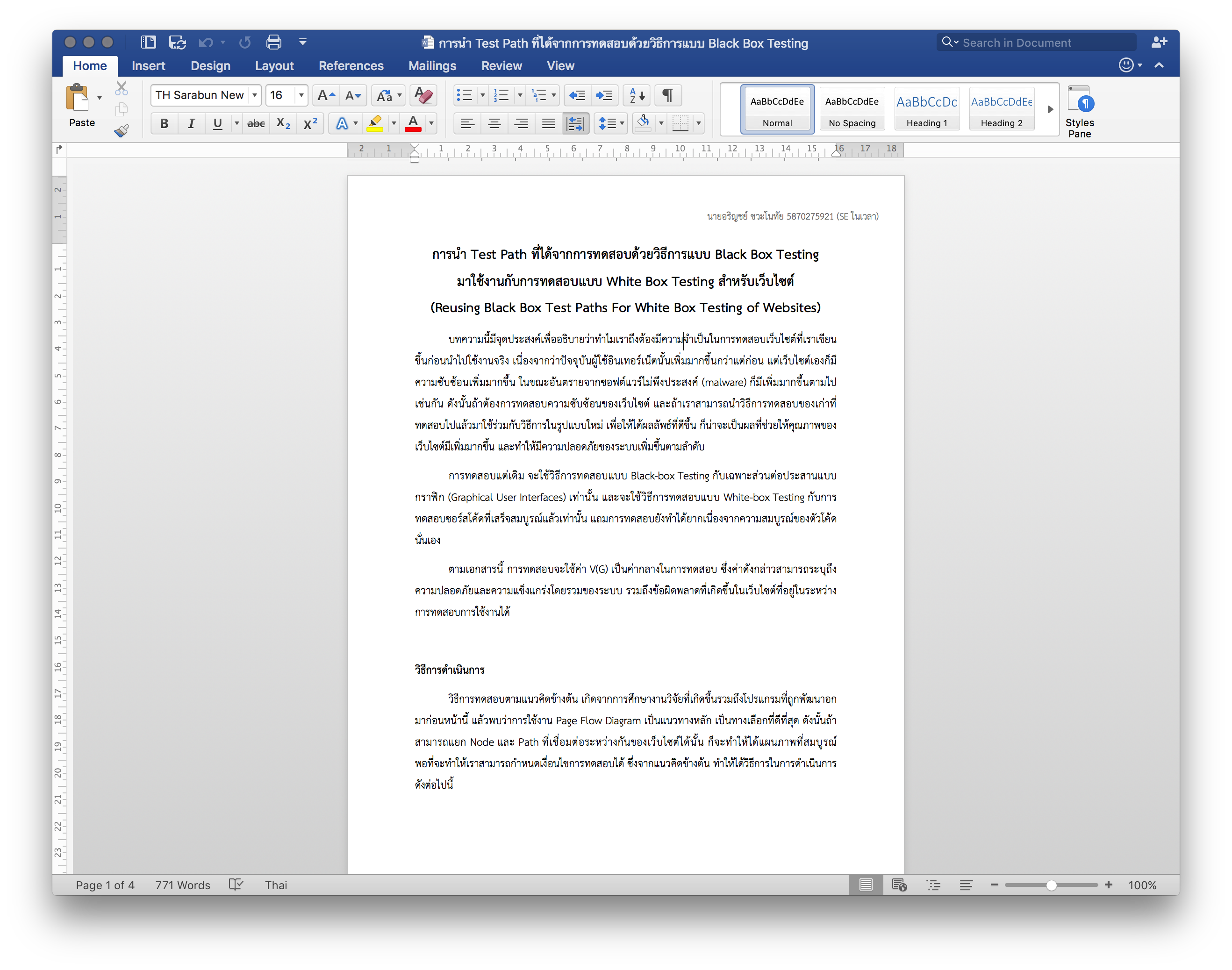
Task: Switch to the References tab
Action: point(351,66)
